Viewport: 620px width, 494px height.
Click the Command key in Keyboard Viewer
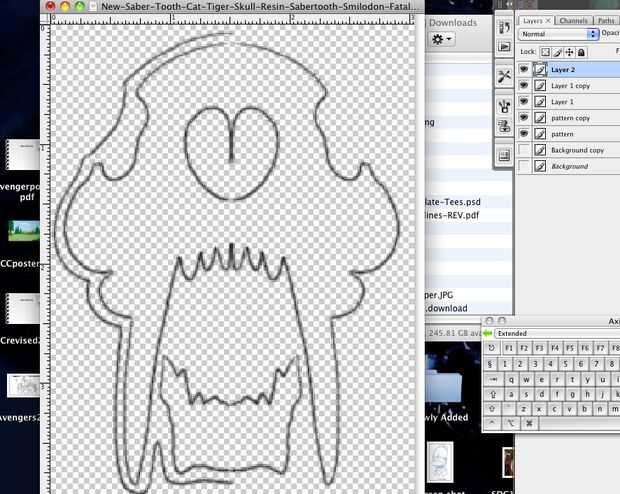click(x=529, y=423)
